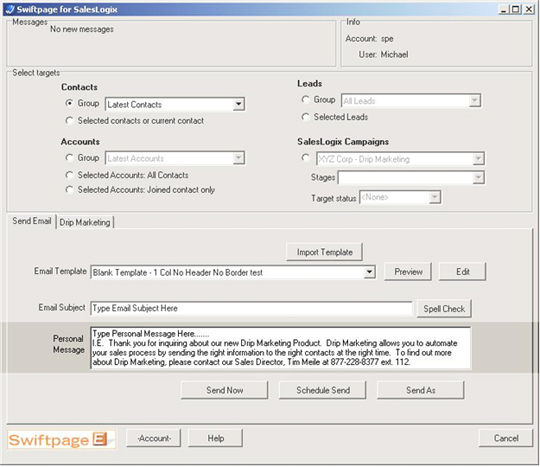
Task: Click the 'Account: spe' info text
Action: click(x=369, y=39)
